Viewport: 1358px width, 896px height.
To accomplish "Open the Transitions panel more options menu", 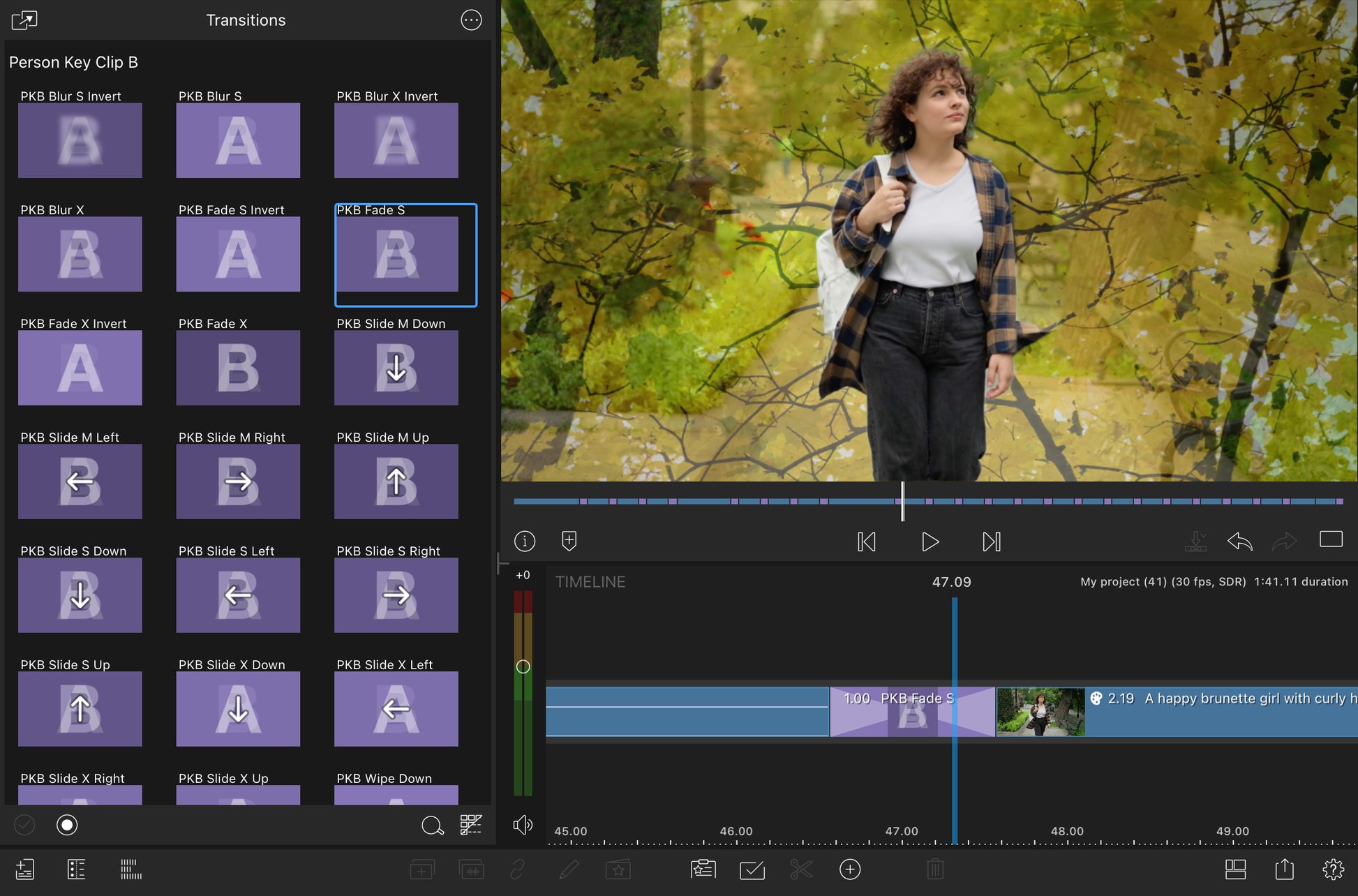I will click(471, 20).
